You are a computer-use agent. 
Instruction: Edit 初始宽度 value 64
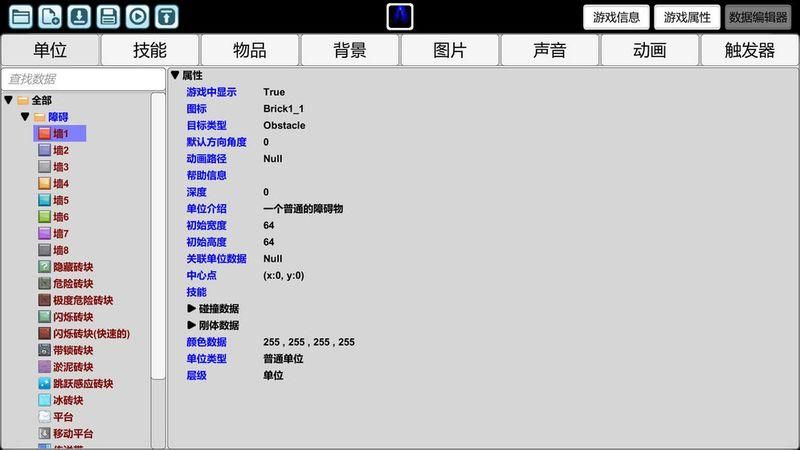269,225
